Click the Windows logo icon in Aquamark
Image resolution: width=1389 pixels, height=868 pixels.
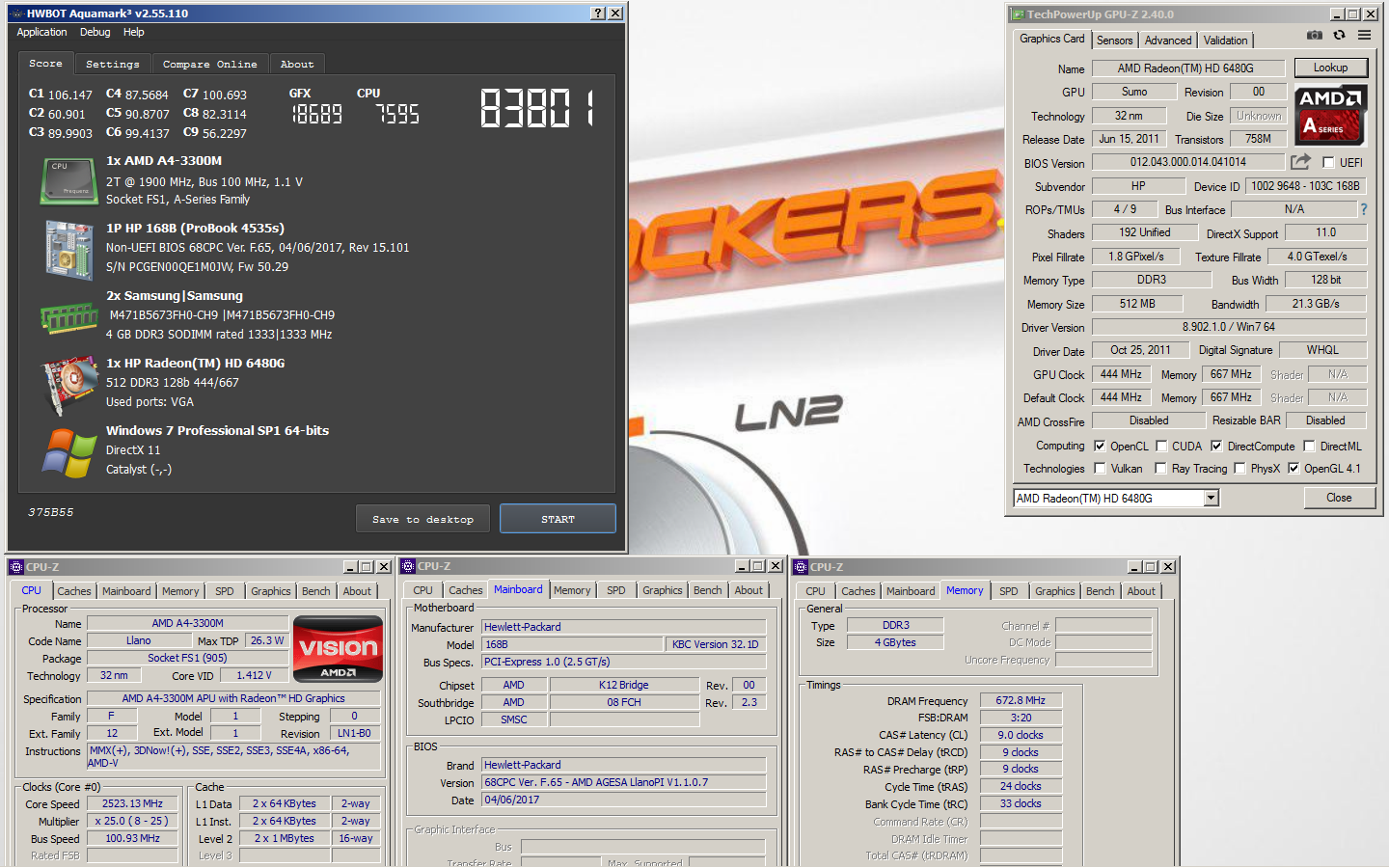coord(69,453)
